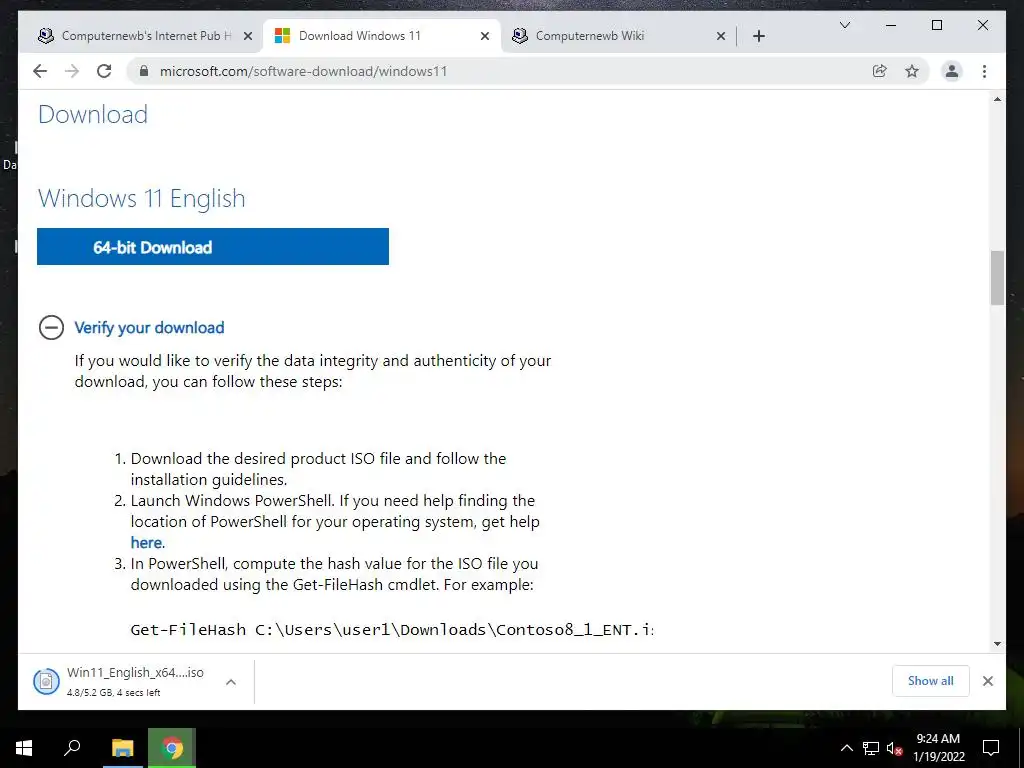Close the downloads bar
Viewport: 1024px width, 768px height.
click(x=987, y=681)
